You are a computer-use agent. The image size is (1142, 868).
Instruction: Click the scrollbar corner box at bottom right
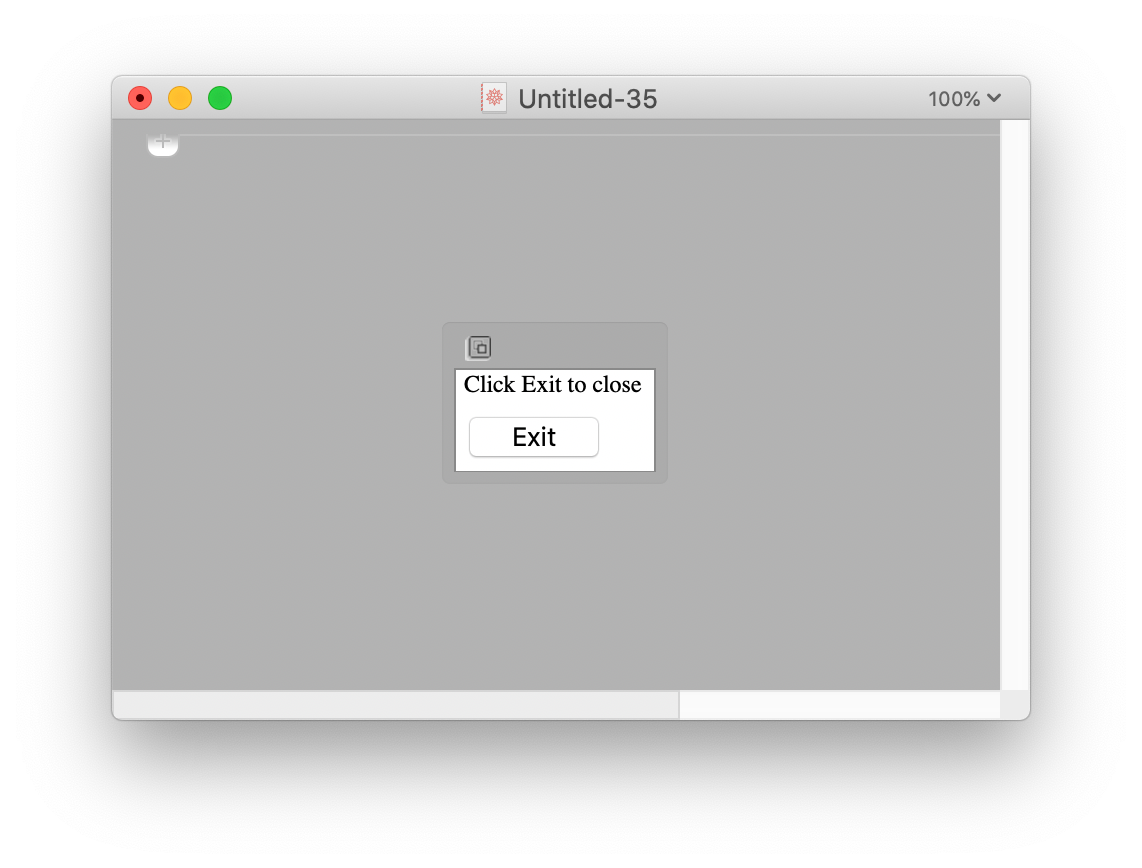(x=1015, y=704)
